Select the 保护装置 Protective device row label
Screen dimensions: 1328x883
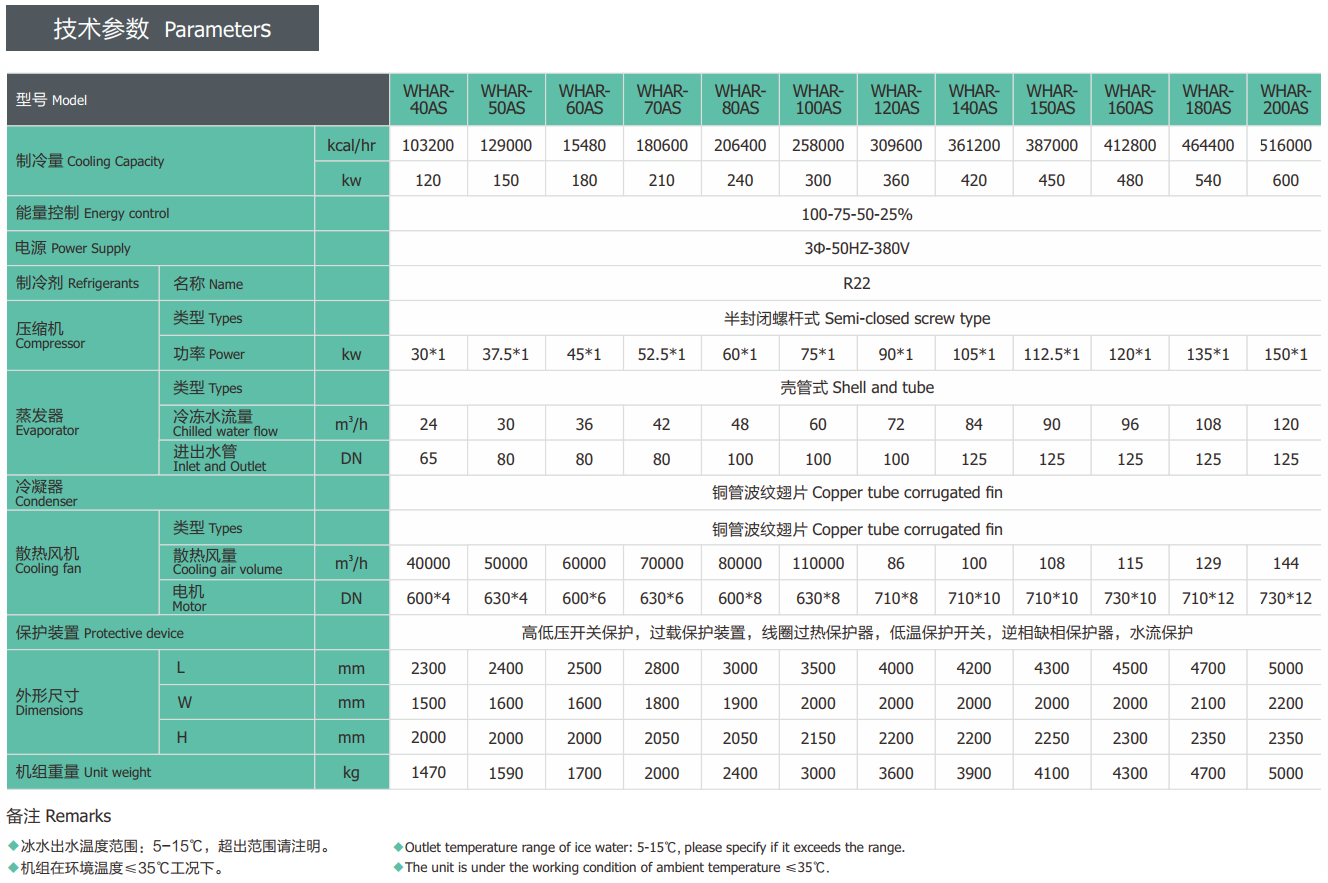(x=100, y=633)
